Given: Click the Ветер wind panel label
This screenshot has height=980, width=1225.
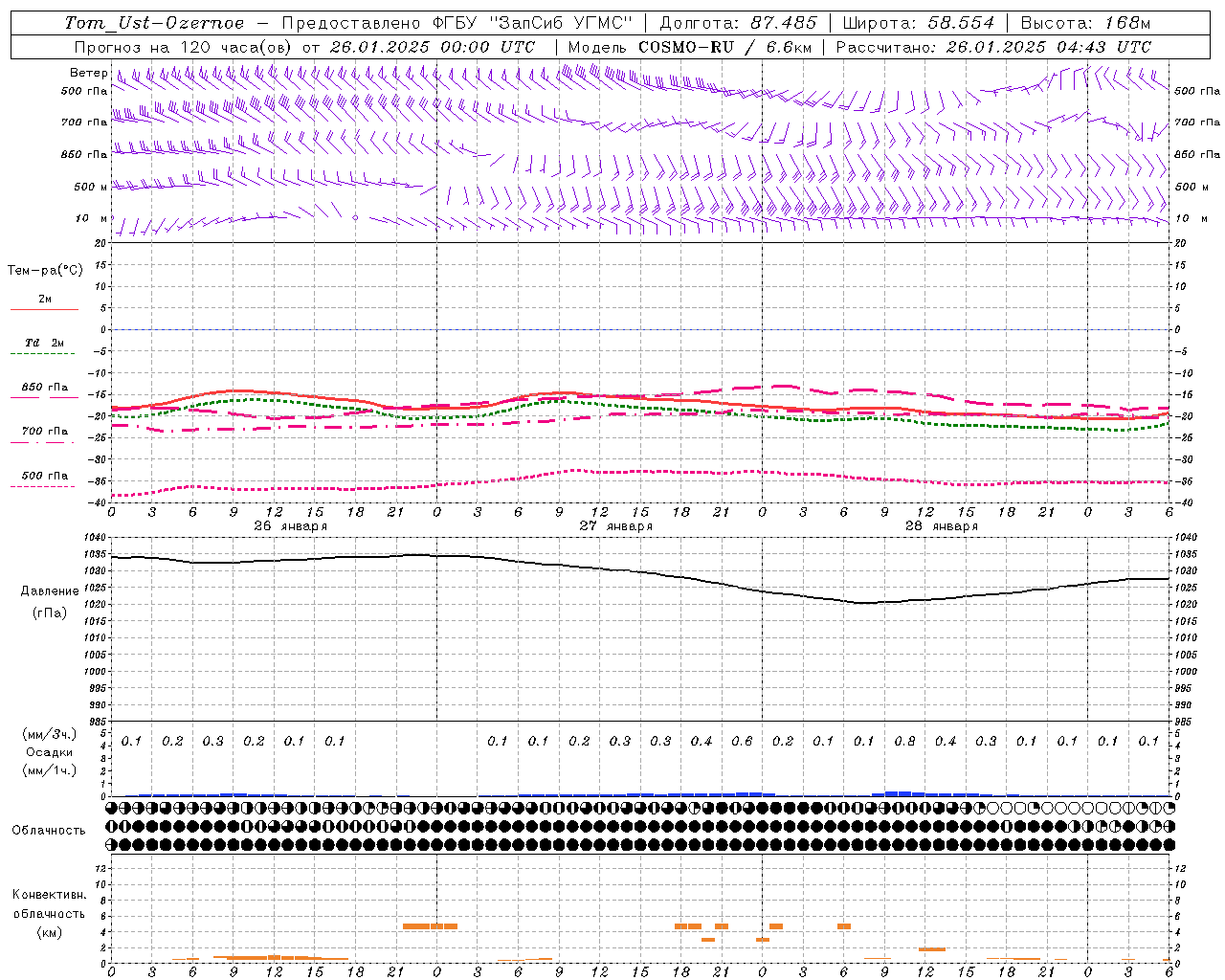Looking at the screenshot, I should pos(88,73).
